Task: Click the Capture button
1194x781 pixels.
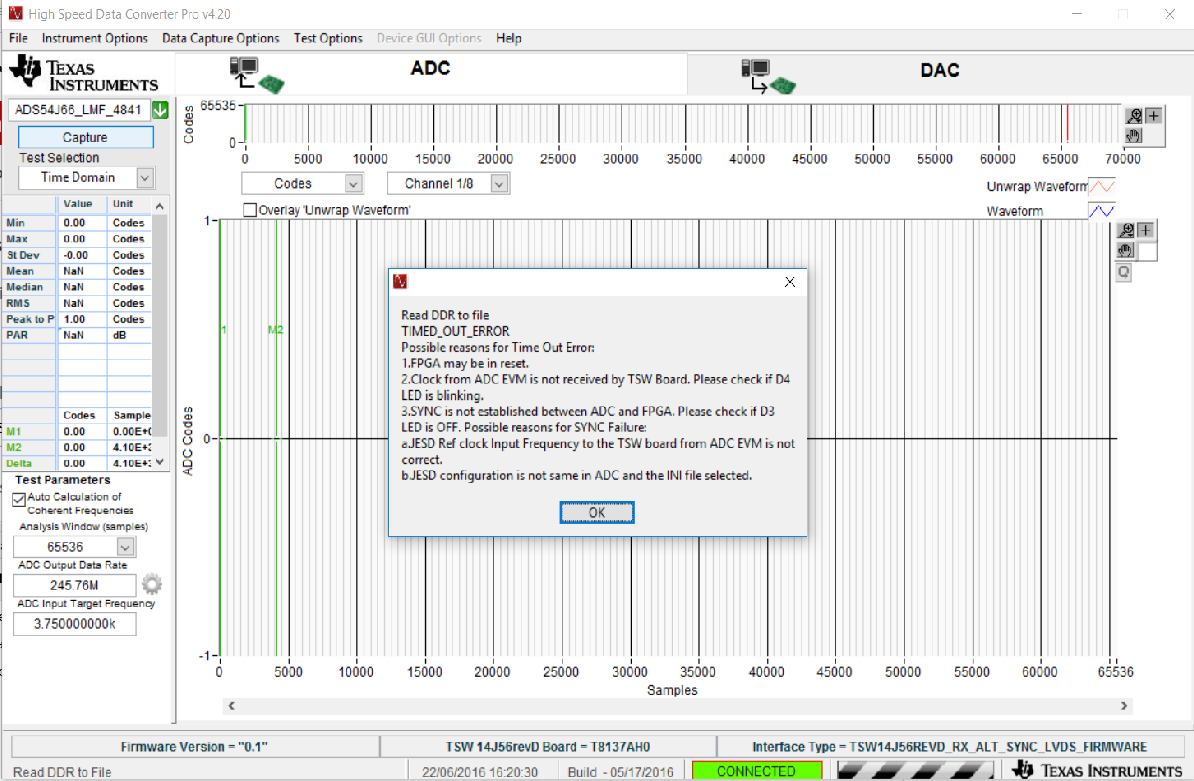Action: pyautogui.click(x=85, y=137)
